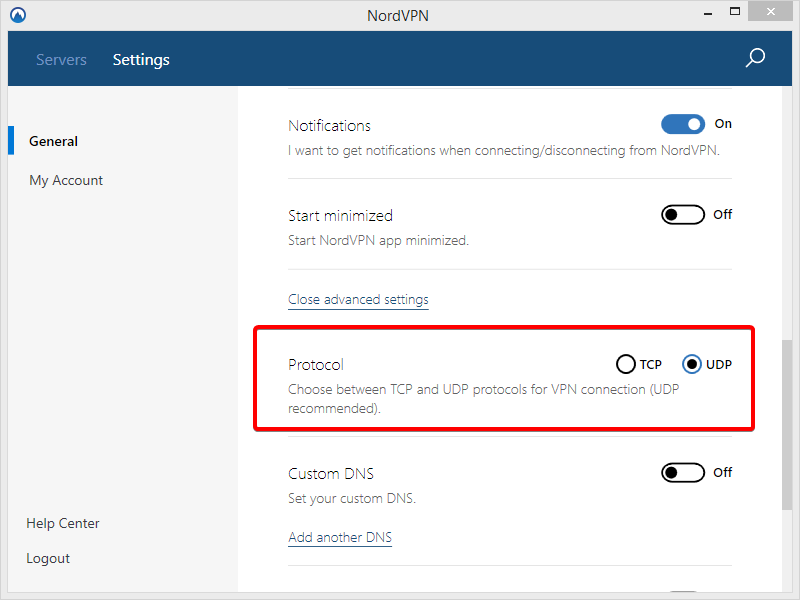800x600 pixels.
Task: Select the UDP protocol radio button
Action: tap(692, 364)
